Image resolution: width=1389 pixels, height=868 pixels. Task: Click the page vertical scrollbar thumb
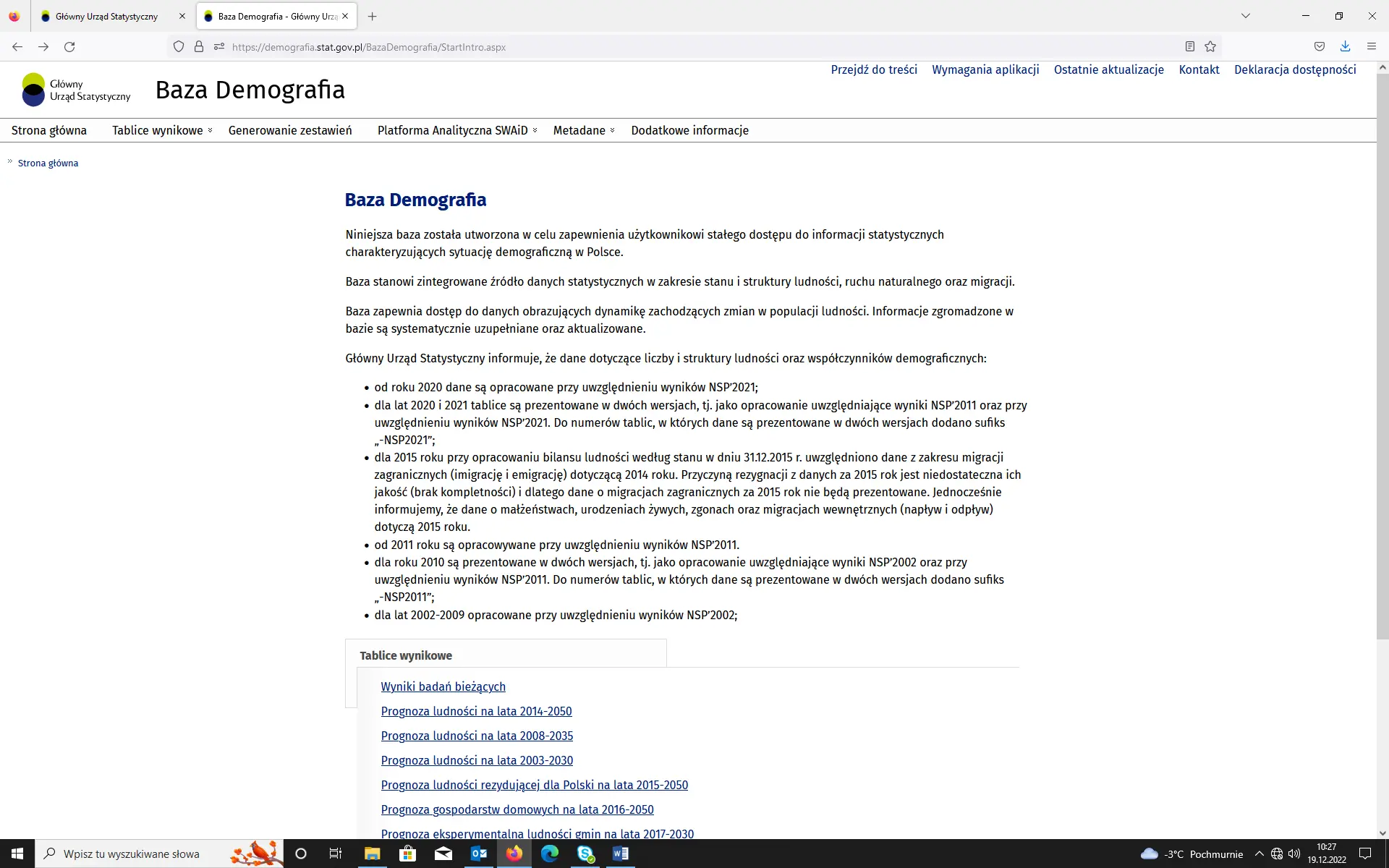pos(1382,356)
